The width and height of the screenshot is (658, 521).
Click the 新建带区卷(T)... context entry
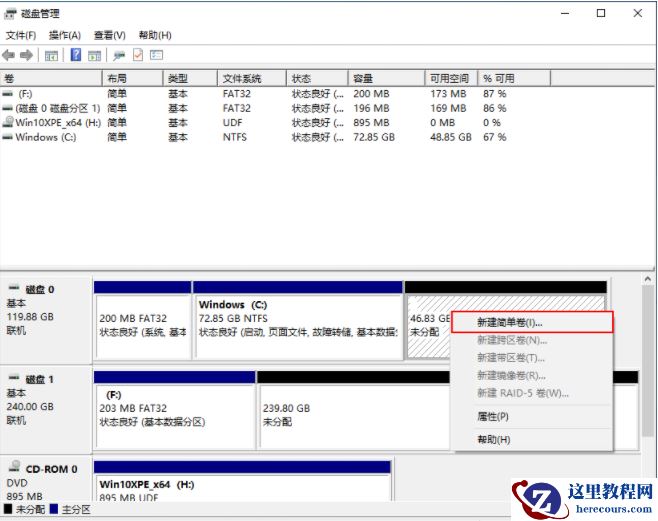[532, 358]
